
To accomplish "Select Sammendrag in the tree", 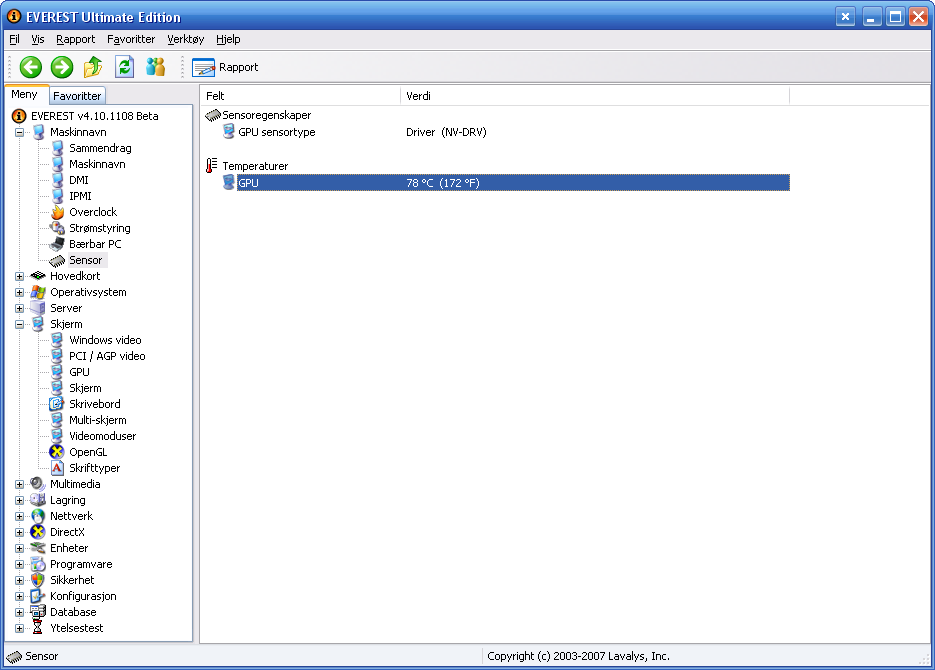I will (100, 148).
